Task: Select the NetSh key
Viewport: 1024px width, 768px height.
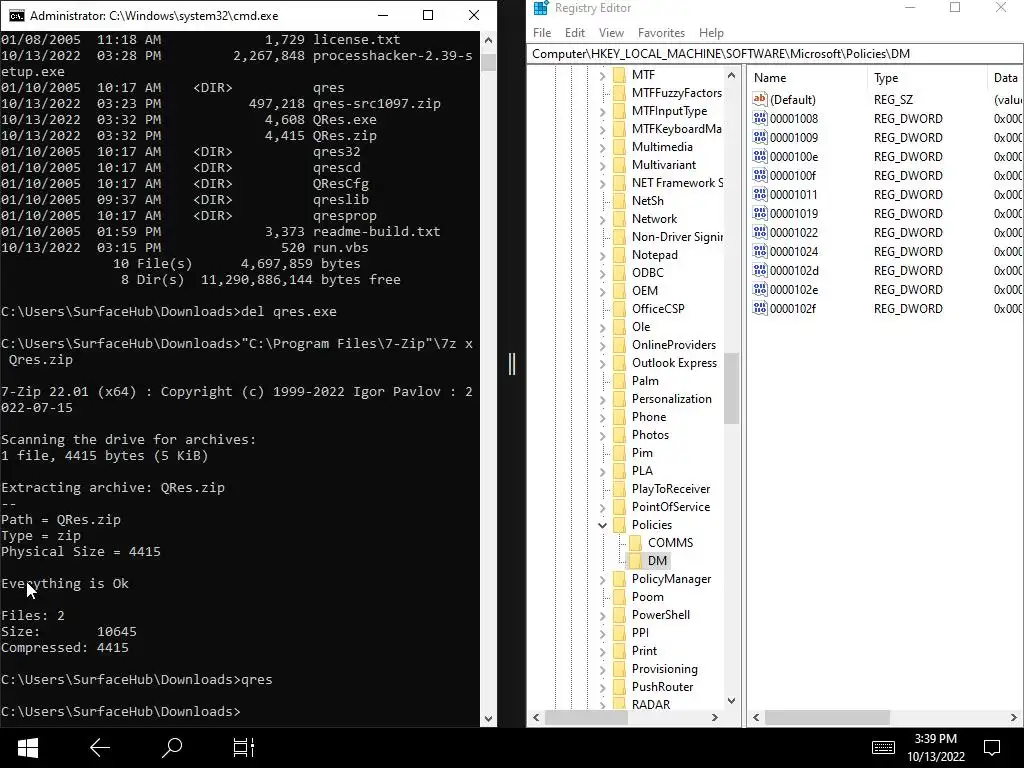Action: [x=647, y=200]
